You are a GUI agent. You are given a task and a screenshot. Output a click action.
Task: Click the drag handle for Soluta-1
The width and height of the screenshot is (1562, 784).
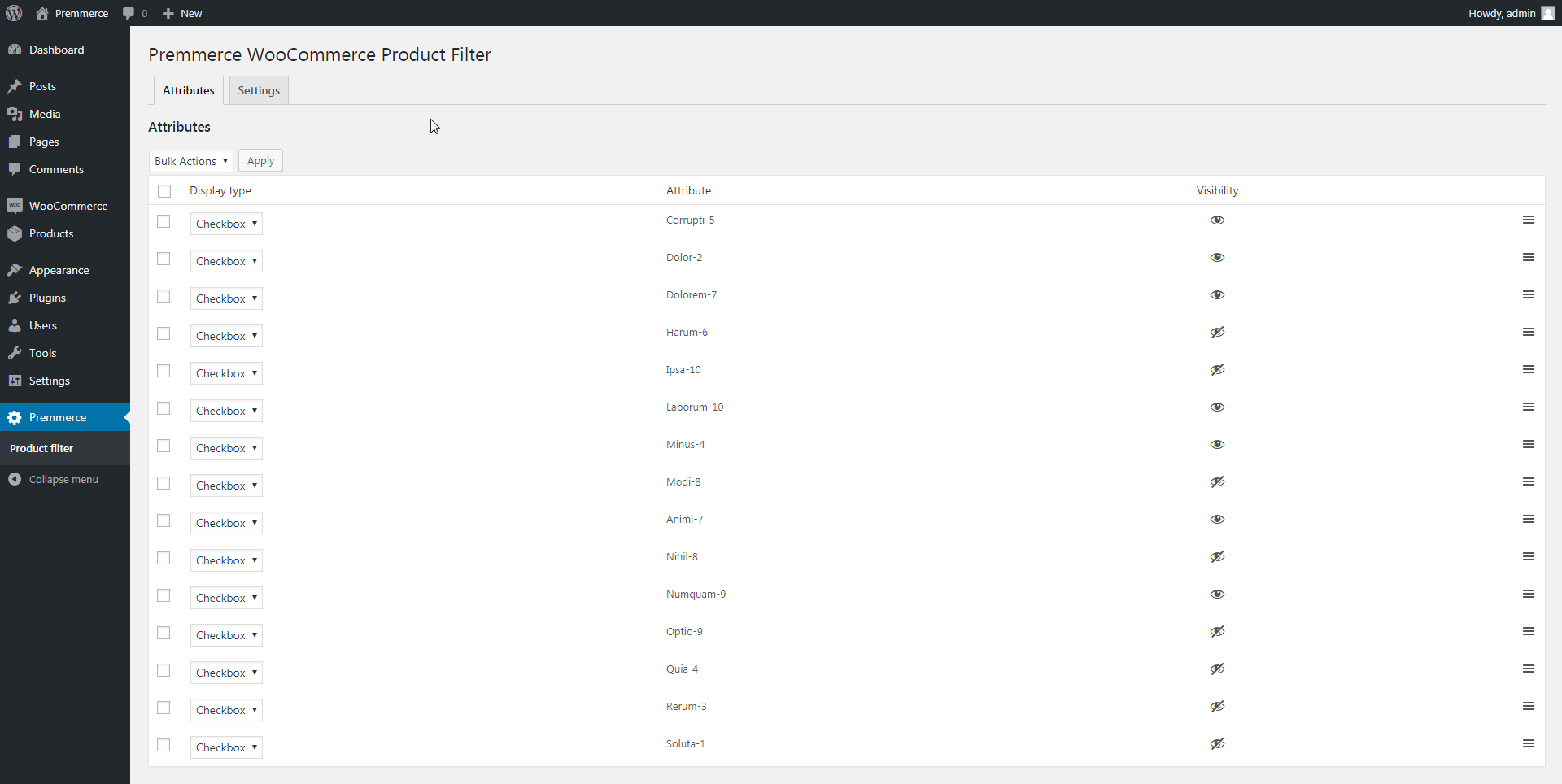(1529, 744)
